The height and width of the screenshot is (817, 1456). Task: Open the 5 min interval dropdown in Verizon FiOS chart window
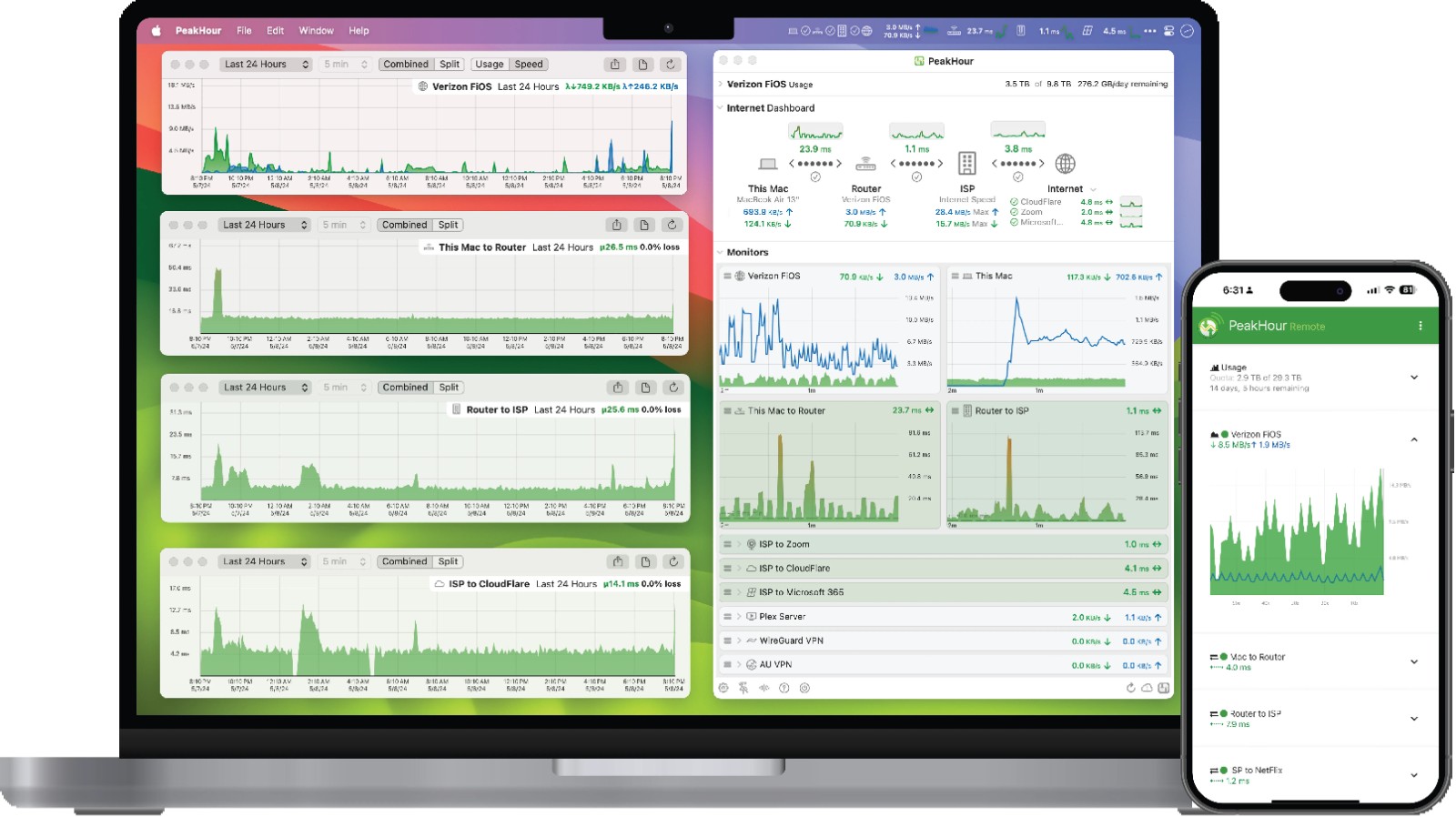[x=345, y=65]
